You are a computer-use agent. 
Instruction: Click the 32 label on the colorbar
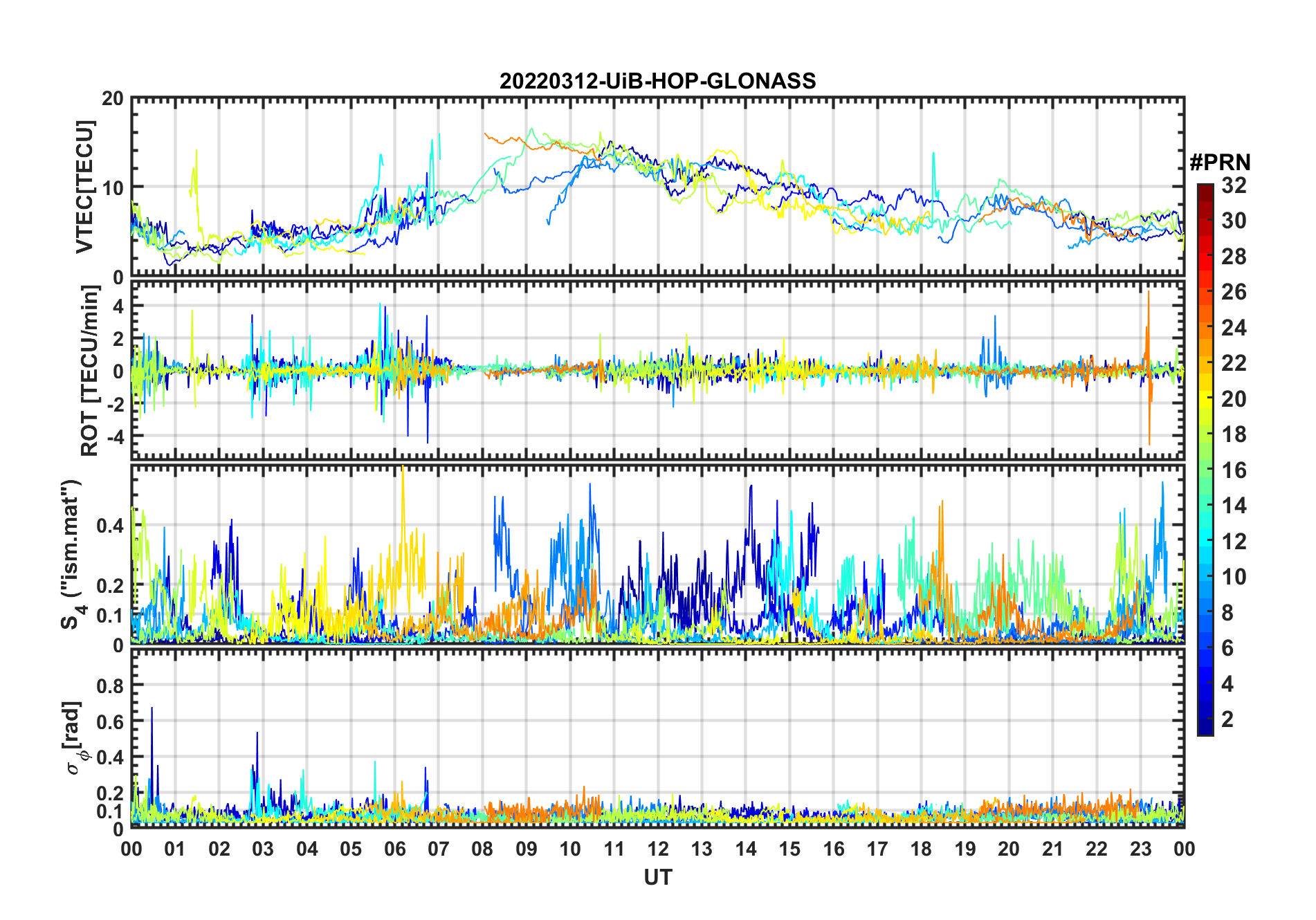[1234, 185]
